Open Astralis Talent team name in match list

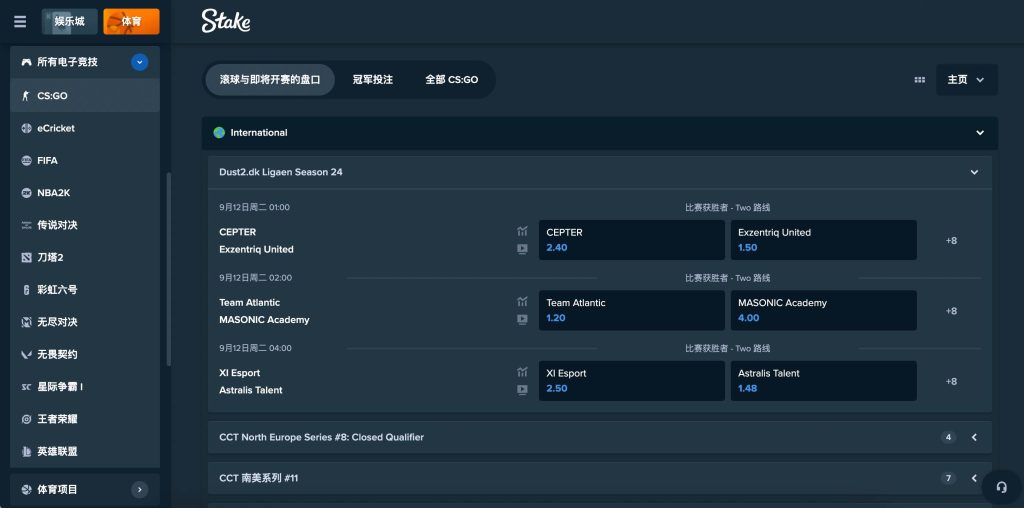(x=251, y=390)
